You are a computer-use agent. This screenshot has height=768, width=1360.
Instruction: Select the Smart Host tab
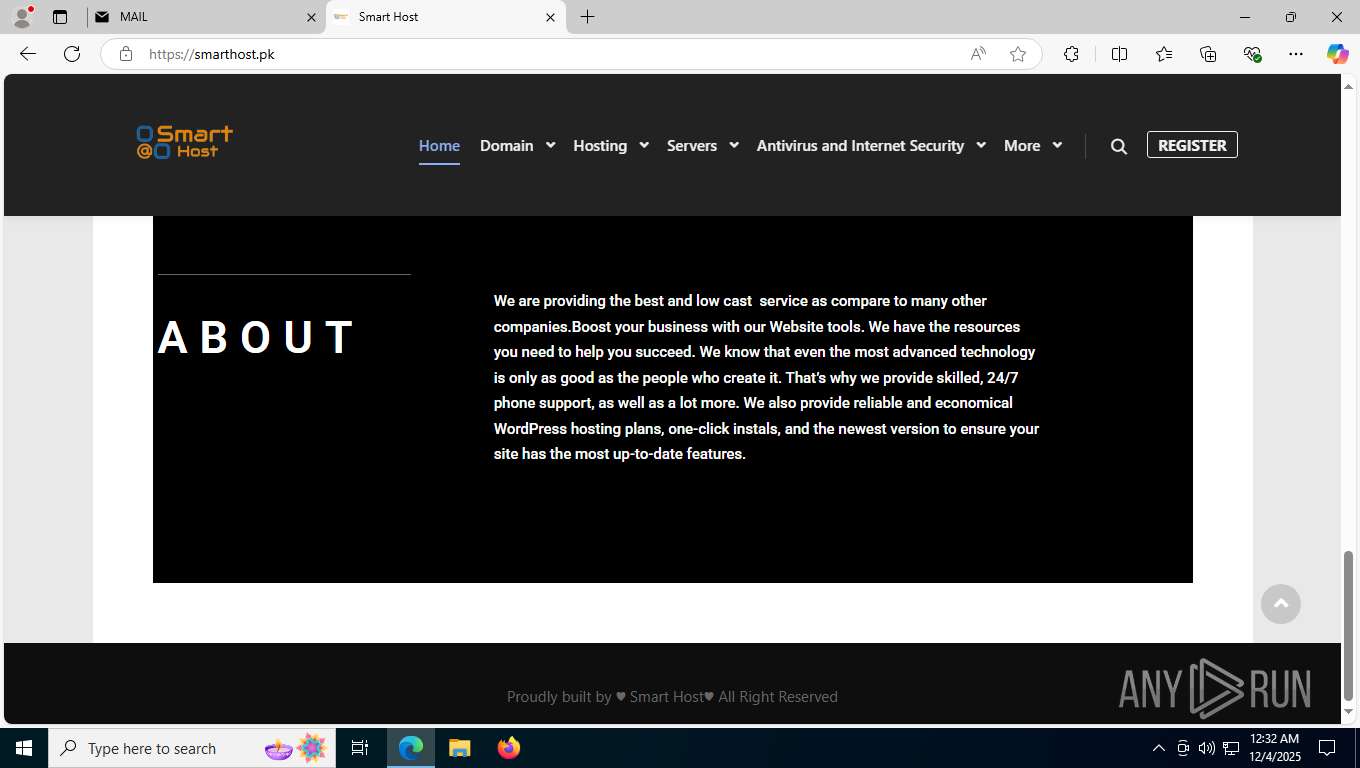coord(445,17)
